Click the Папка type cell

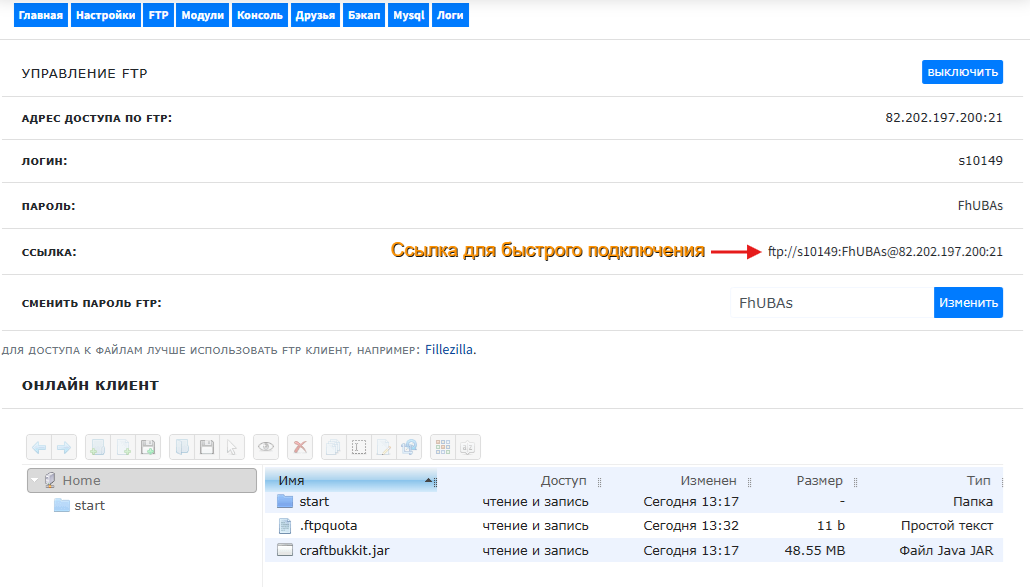tap(973, 501)
